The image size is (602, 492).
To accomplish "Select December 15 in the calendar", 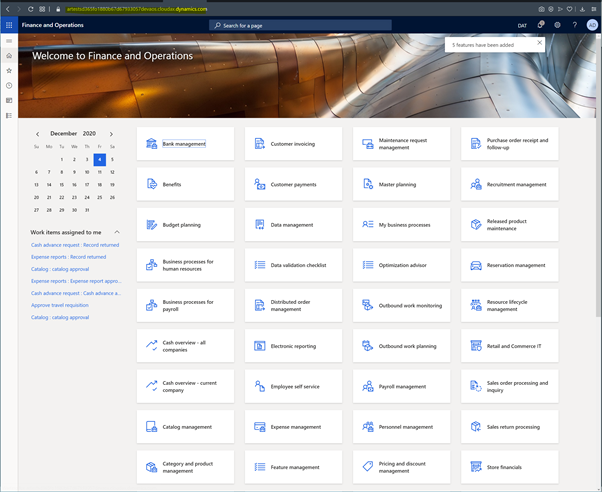I will click(62, 185).
